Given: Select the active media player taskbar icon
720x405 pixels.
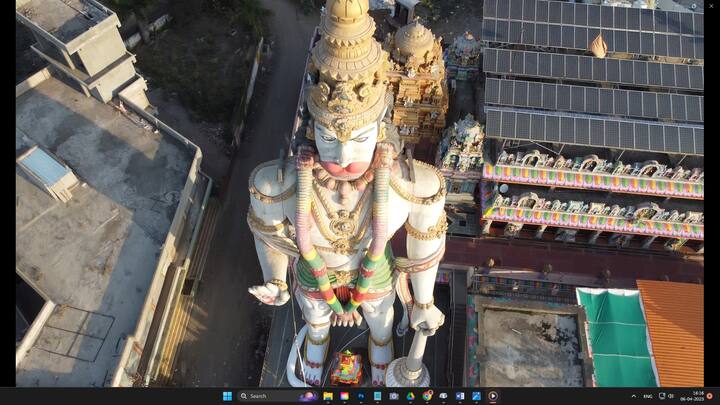Looking at the screenshot, I should pos(493,396).
